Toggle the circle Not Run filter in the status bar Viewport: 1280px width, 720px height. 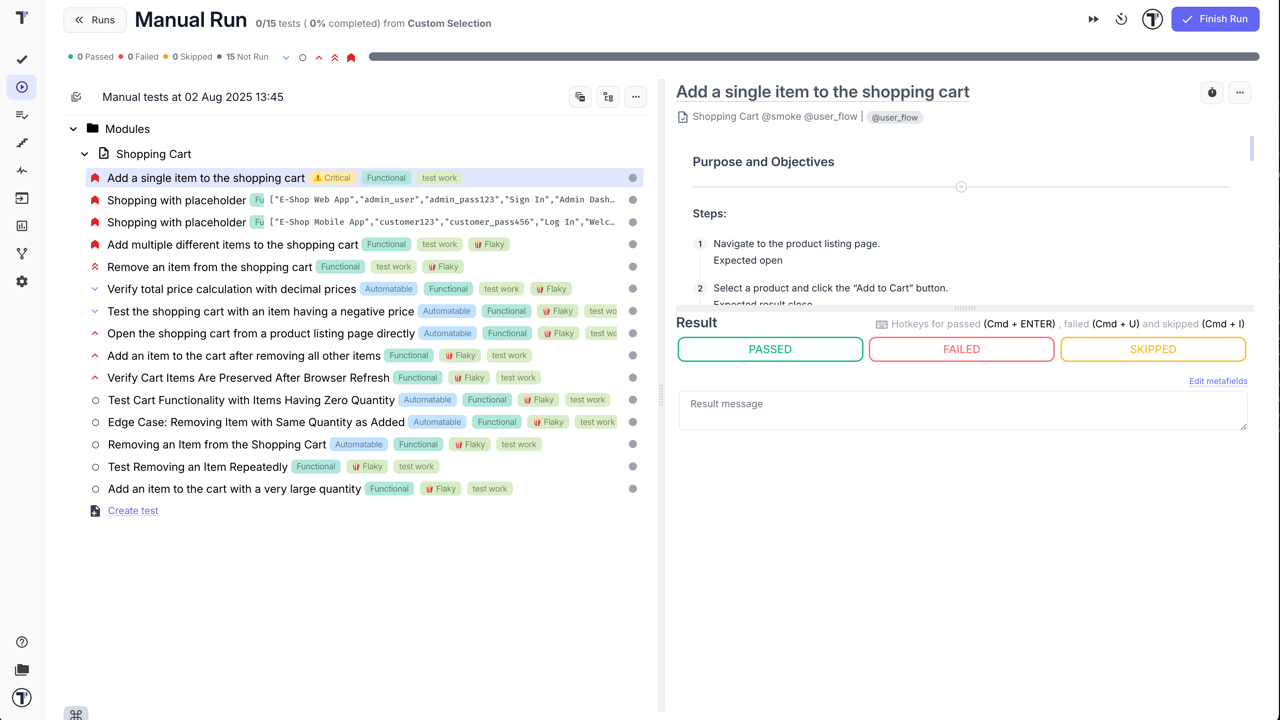[x=302, y=57]
